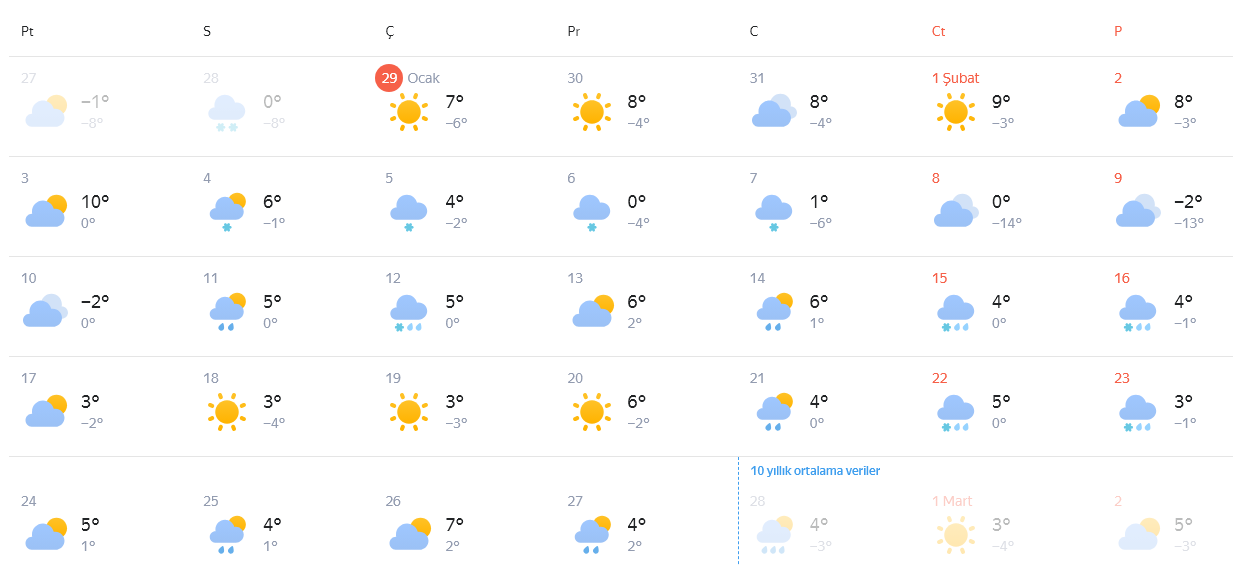Click the 1 Mart date label
Image resolution: width=1233 pixels, height=566 pixels.
[951, 501]
